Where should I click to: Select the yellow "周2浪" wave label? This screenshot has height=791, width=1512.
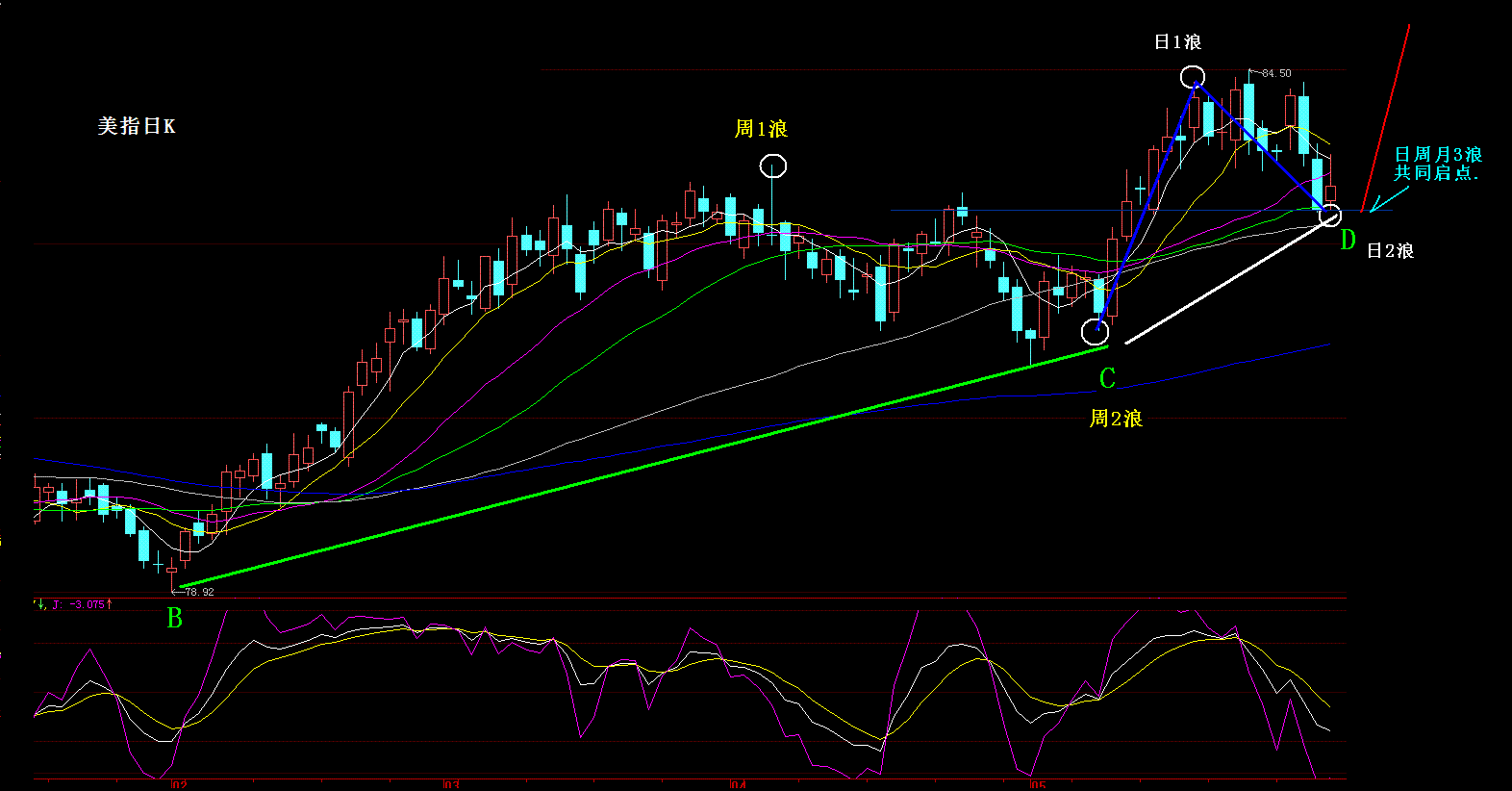pos(1116,419)
